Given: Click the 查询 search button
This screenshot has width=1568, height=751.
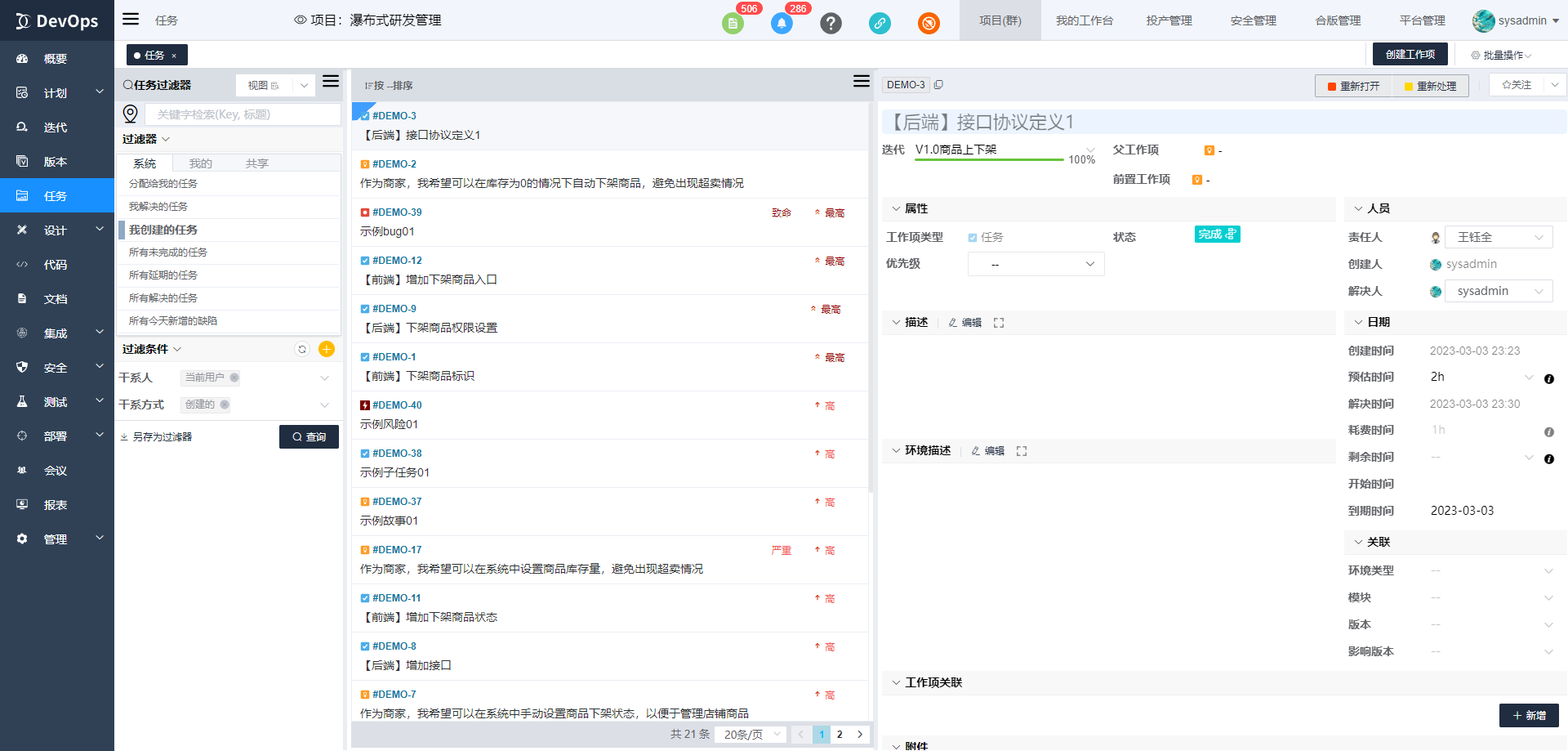Looking at the screenshot, I should 309,436.
